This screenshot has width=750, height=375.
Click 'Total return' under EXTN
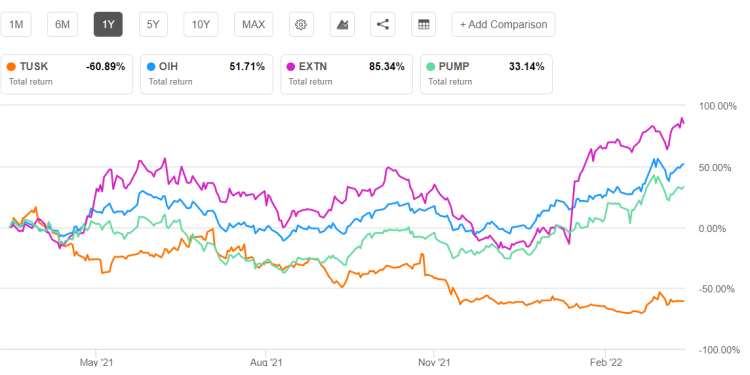pos(310,82)
